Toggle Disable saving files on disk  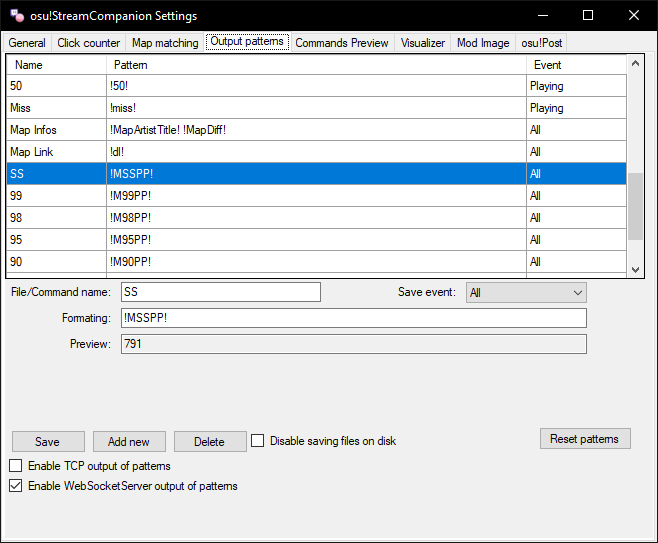pyautogui.click(x=258, y=441)
